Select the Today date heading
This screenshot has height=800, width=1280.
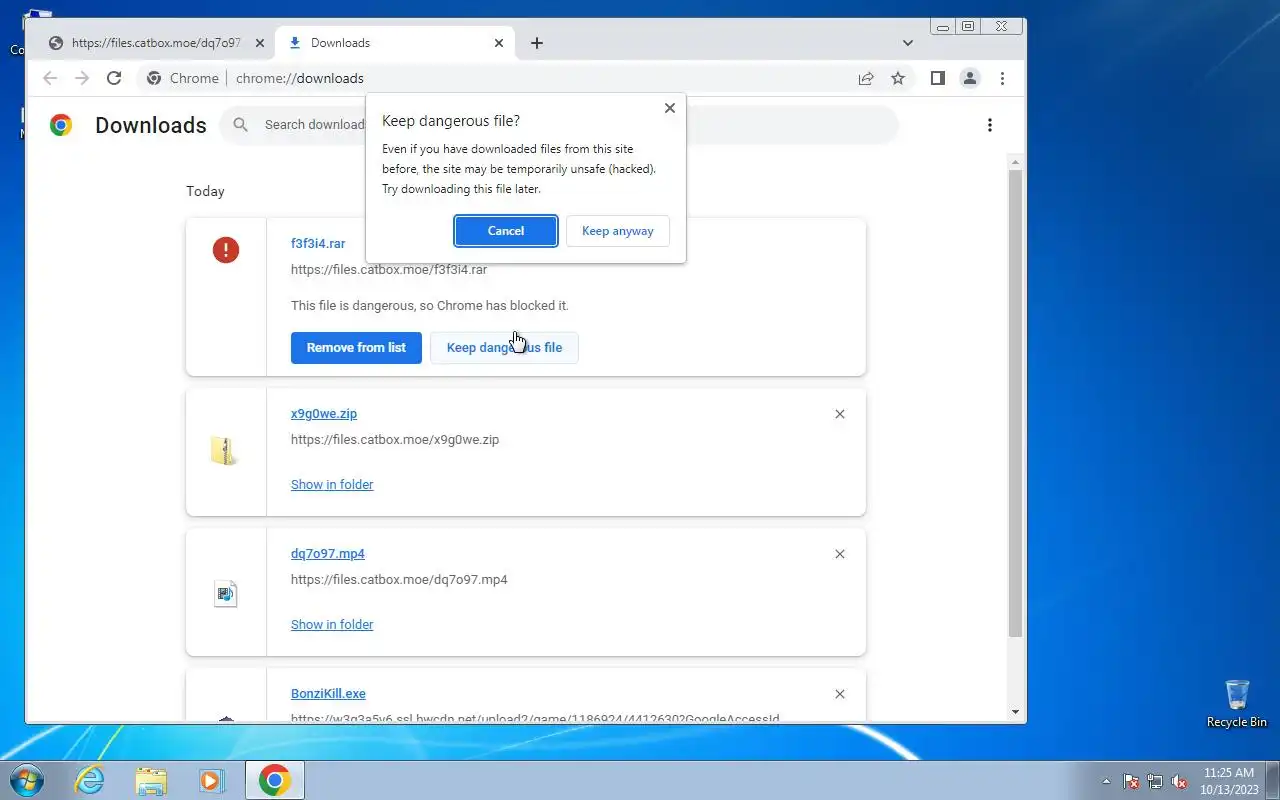tap(205, 191)
